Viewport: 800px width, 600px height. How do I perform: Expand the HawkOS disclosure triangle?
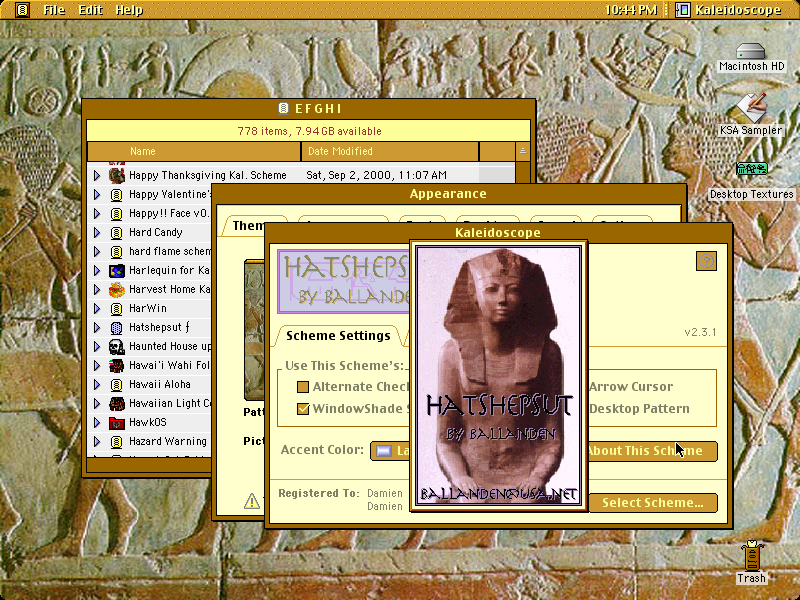click(x=97, y=422)
